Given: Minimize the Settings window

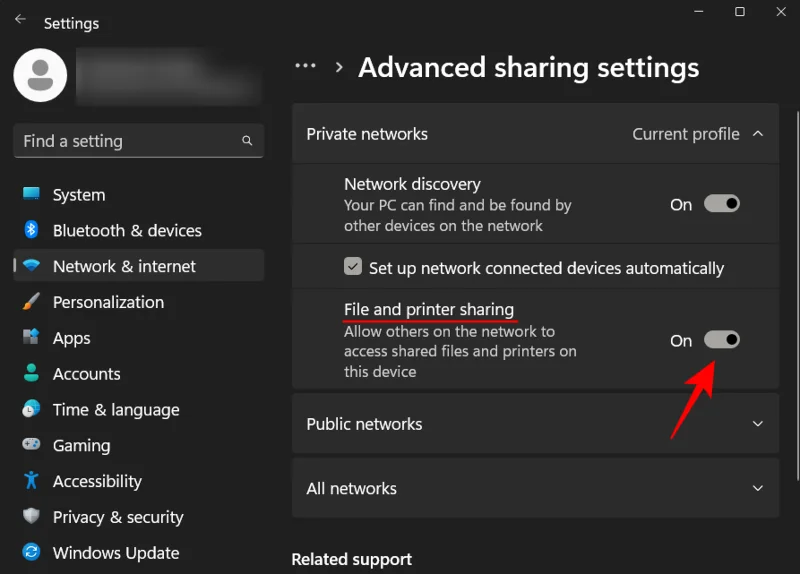Looking at the screenshot, I should [x=698, y=11].
